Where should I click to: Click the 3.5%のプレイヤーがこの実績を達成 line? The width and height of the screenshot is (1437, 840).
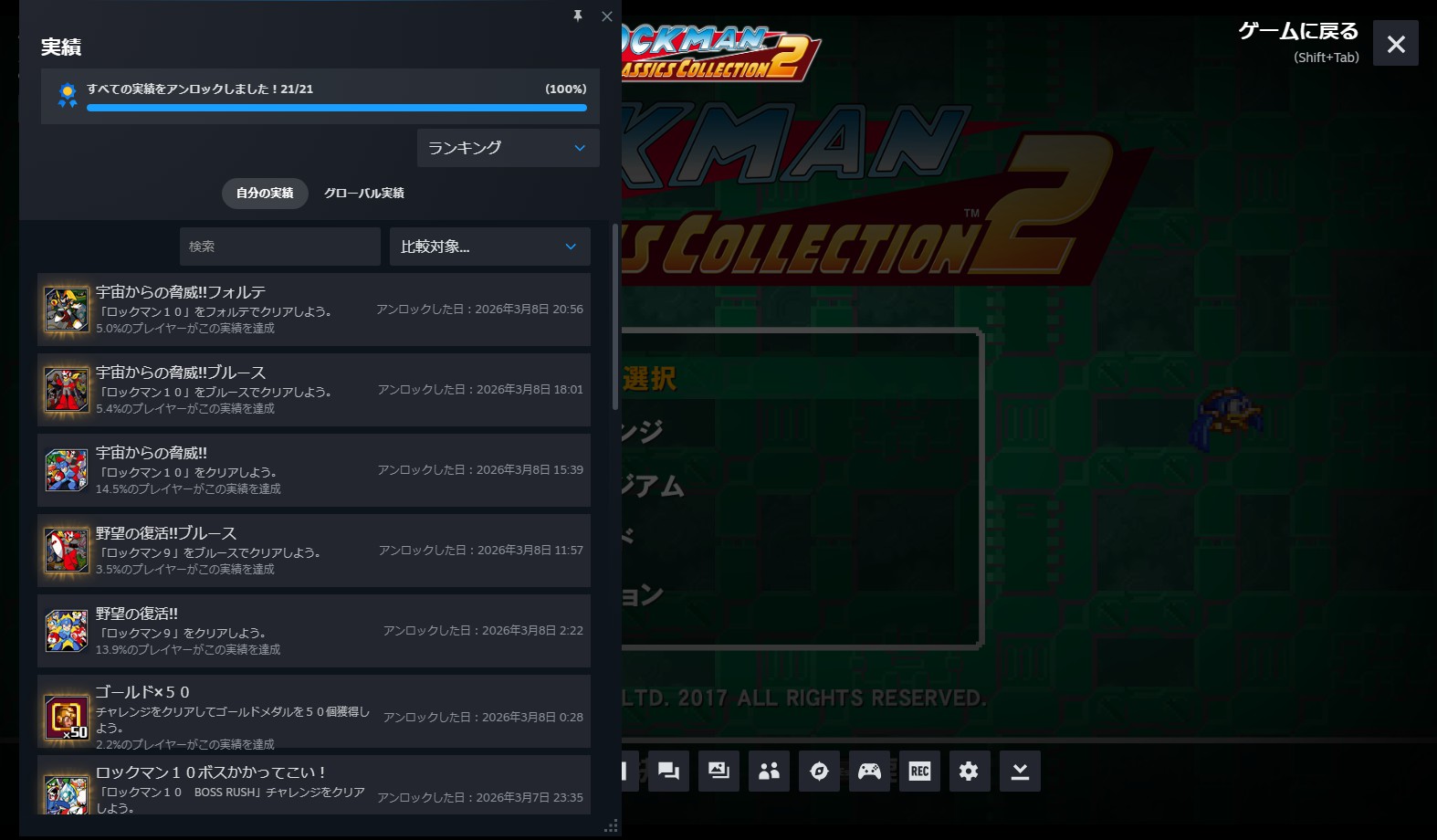(185, 569)
